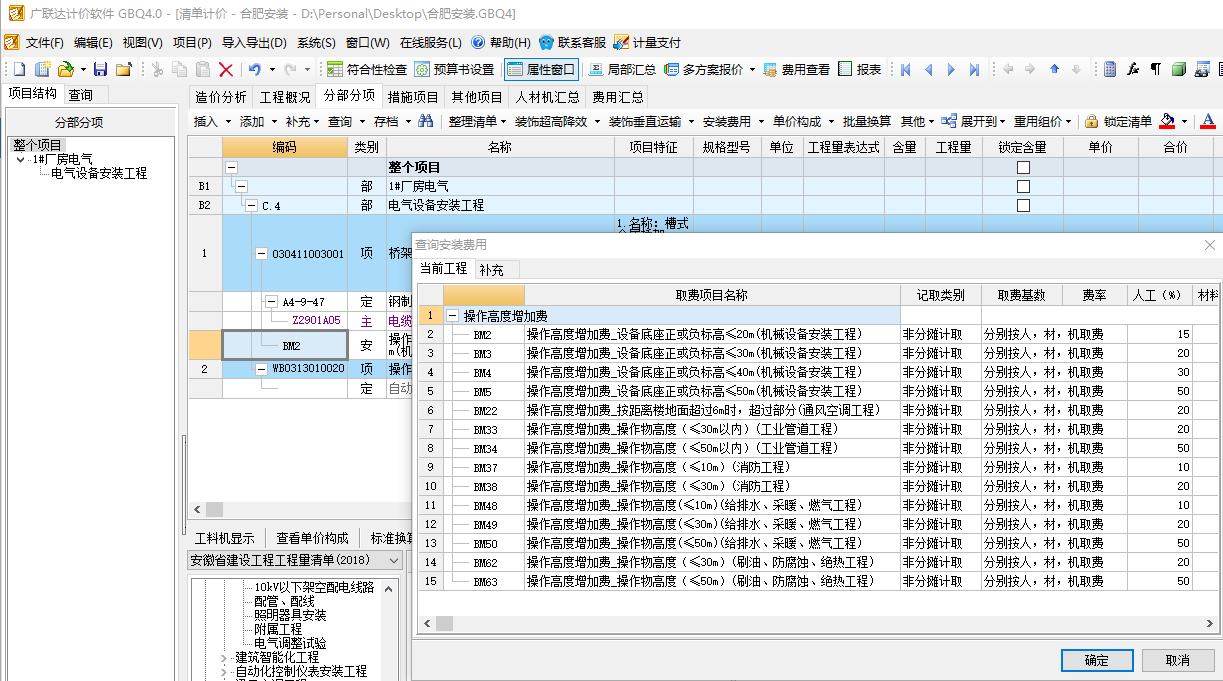Go to previous record blue arrow
The width and height of the screenshot is (1223, 681).
click(x=928, y=69)
